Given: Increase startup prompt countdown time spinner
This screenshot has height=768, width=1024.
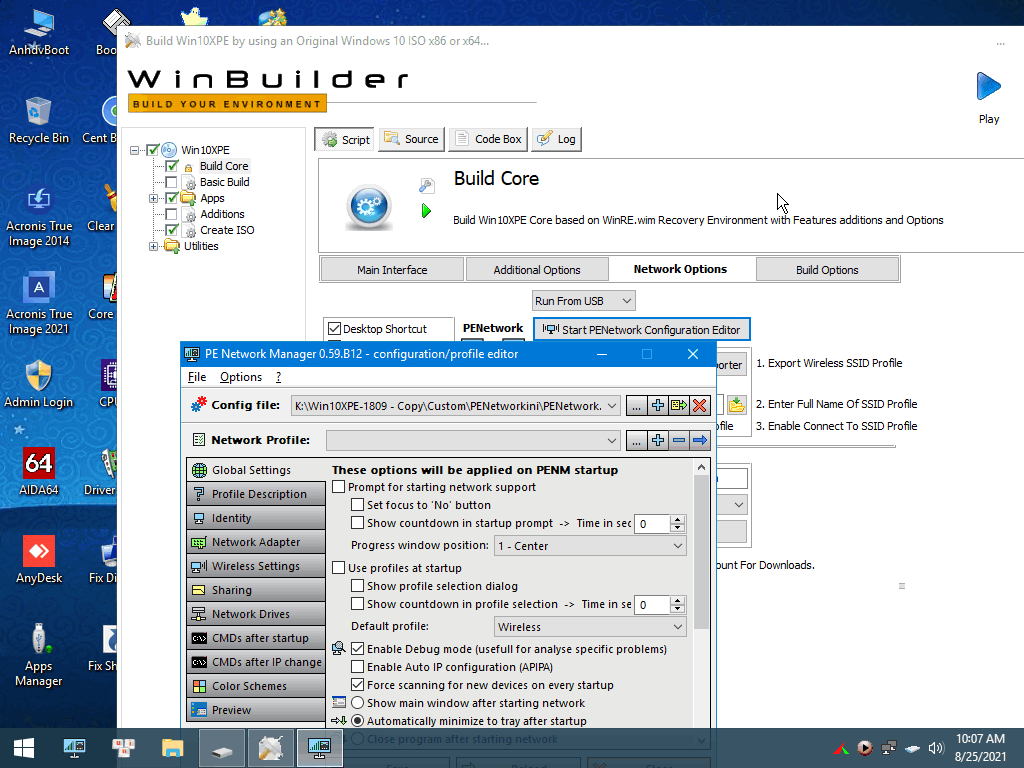Looking at the screenshot, I should [x=677, y=519].
